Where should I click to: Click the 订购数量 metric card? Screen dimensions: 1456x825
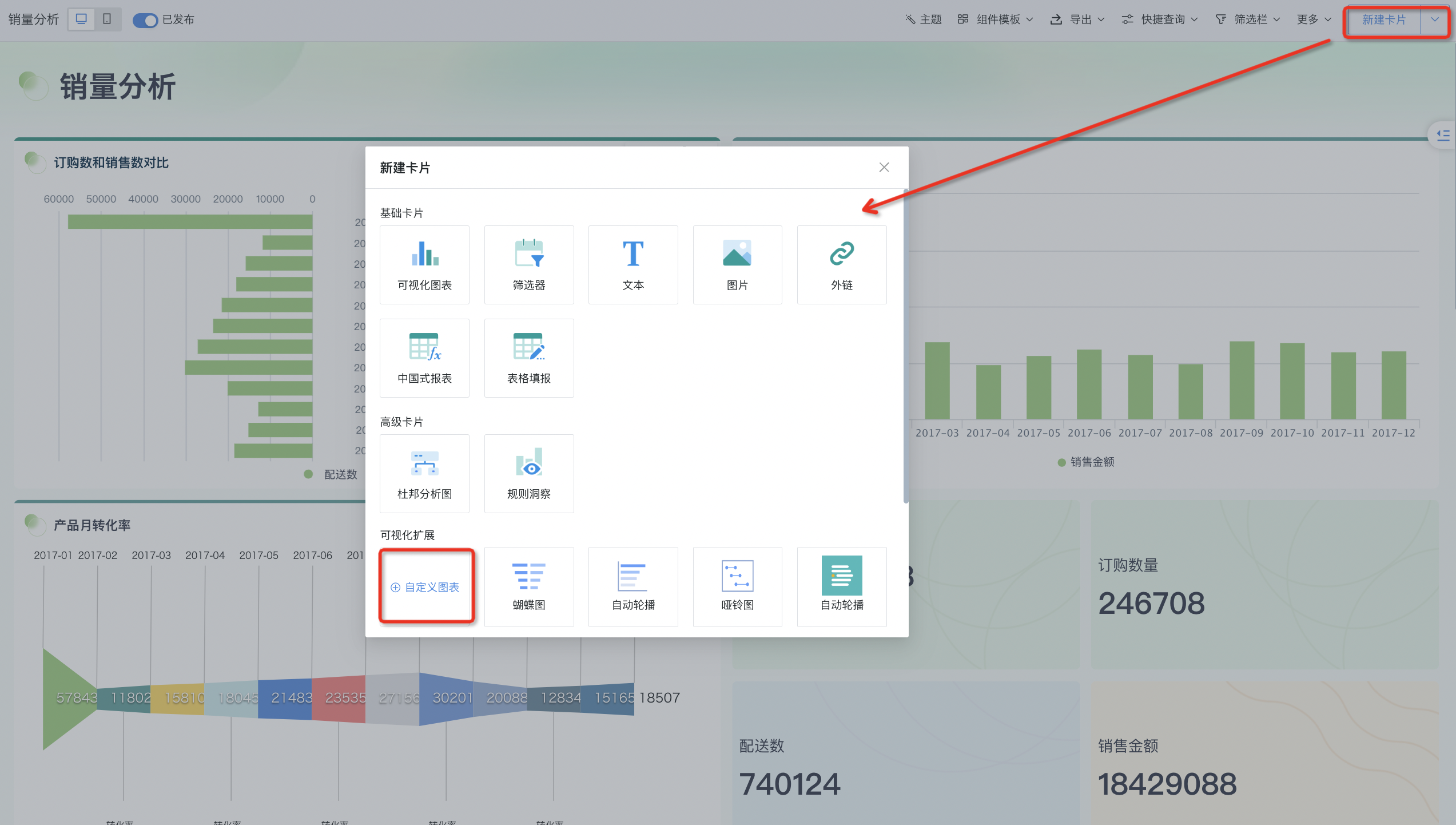pos(1264,585)
